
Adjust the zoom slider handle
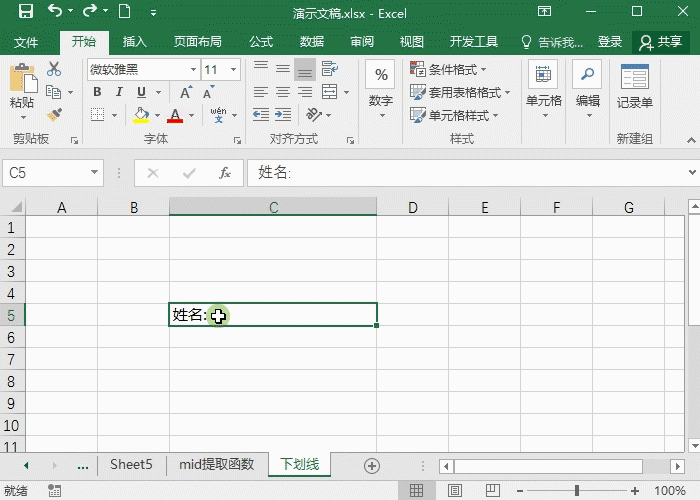[x=577, y=491]
